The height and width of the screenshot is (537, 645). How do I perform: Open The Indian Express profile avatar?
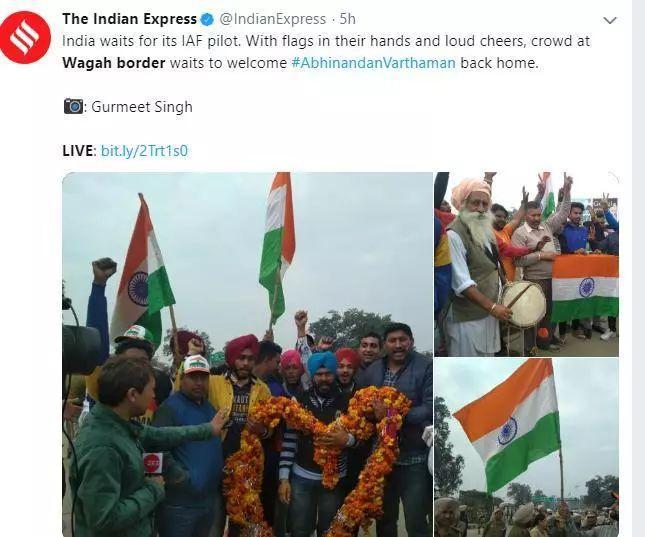click(25, 37)
